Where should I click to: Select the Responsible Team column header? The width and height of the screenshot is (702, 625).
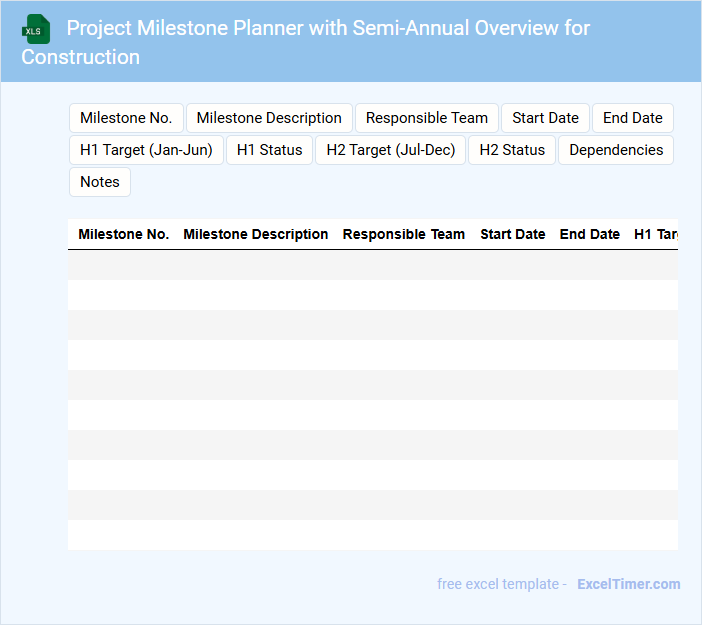[x=404, y=234]
